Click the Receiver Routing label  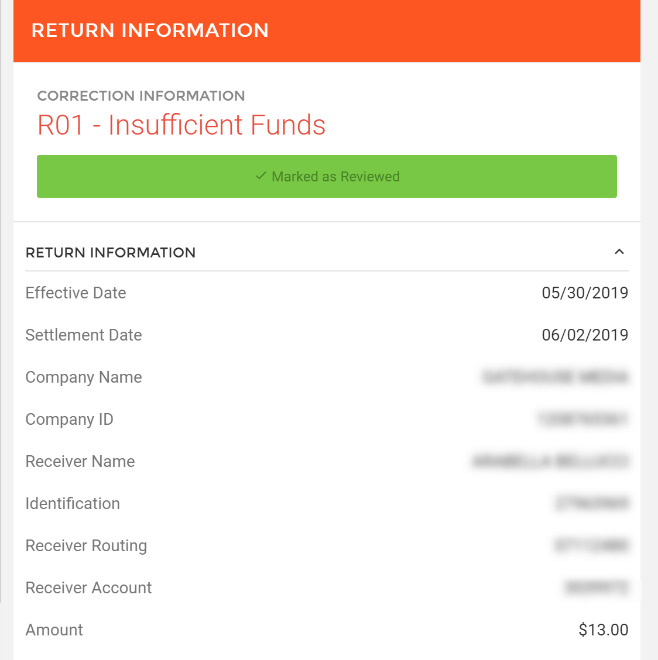click(x=86, y=545)
